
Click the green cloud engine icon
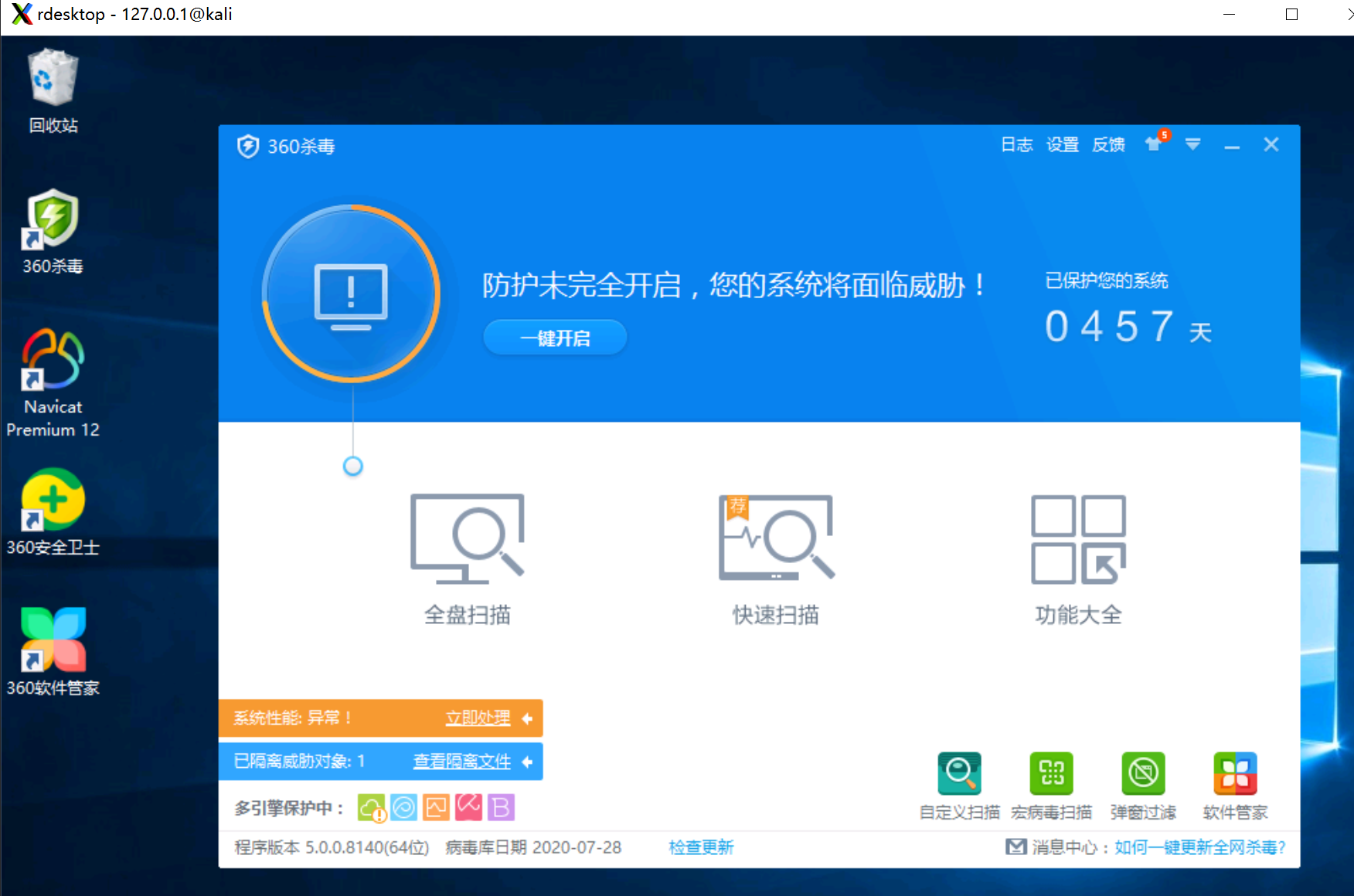(371, 808)
